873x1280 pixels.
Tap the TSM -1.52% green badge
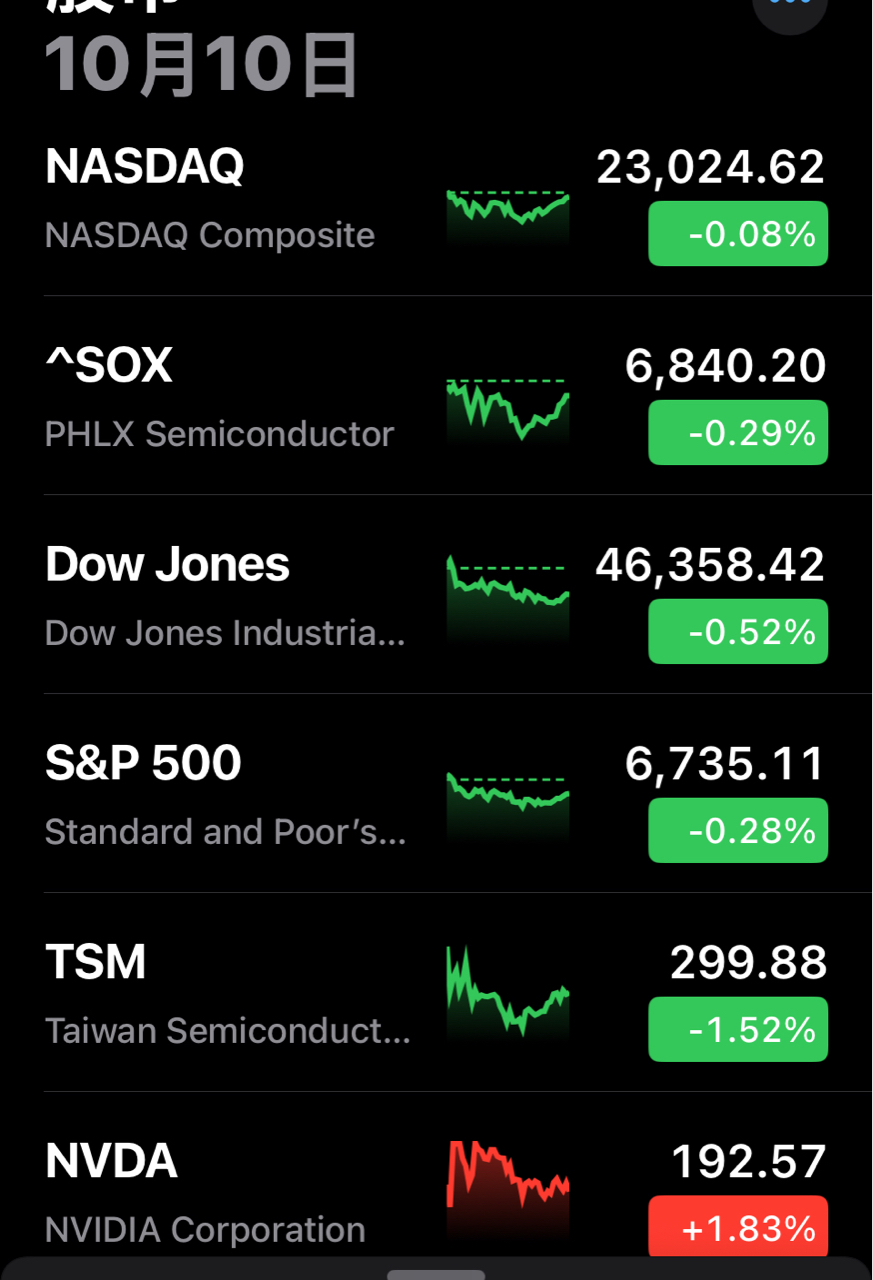(738, 1030)
